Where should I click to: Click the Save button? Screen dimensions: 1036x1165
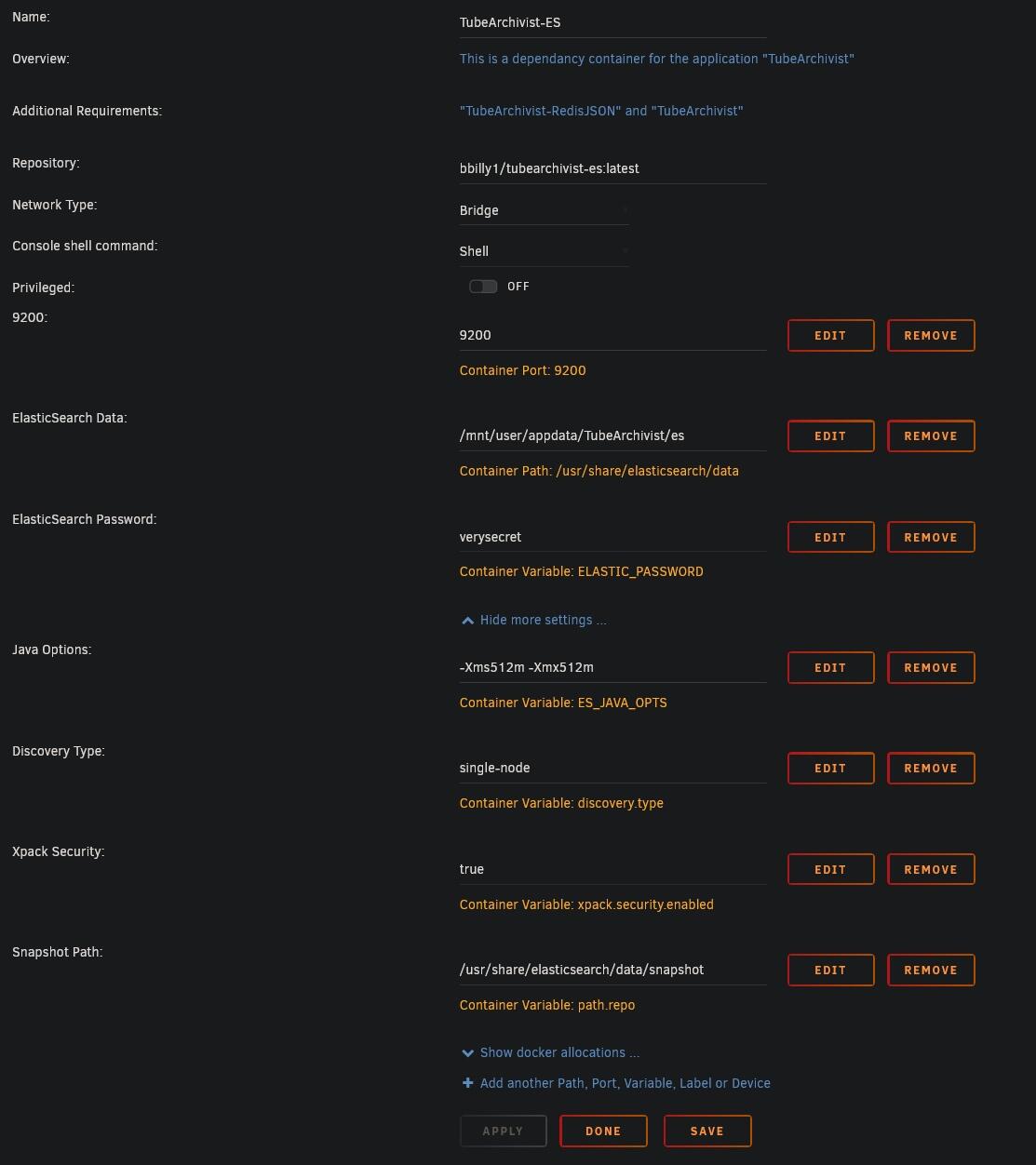click(x=707, y=1132)
